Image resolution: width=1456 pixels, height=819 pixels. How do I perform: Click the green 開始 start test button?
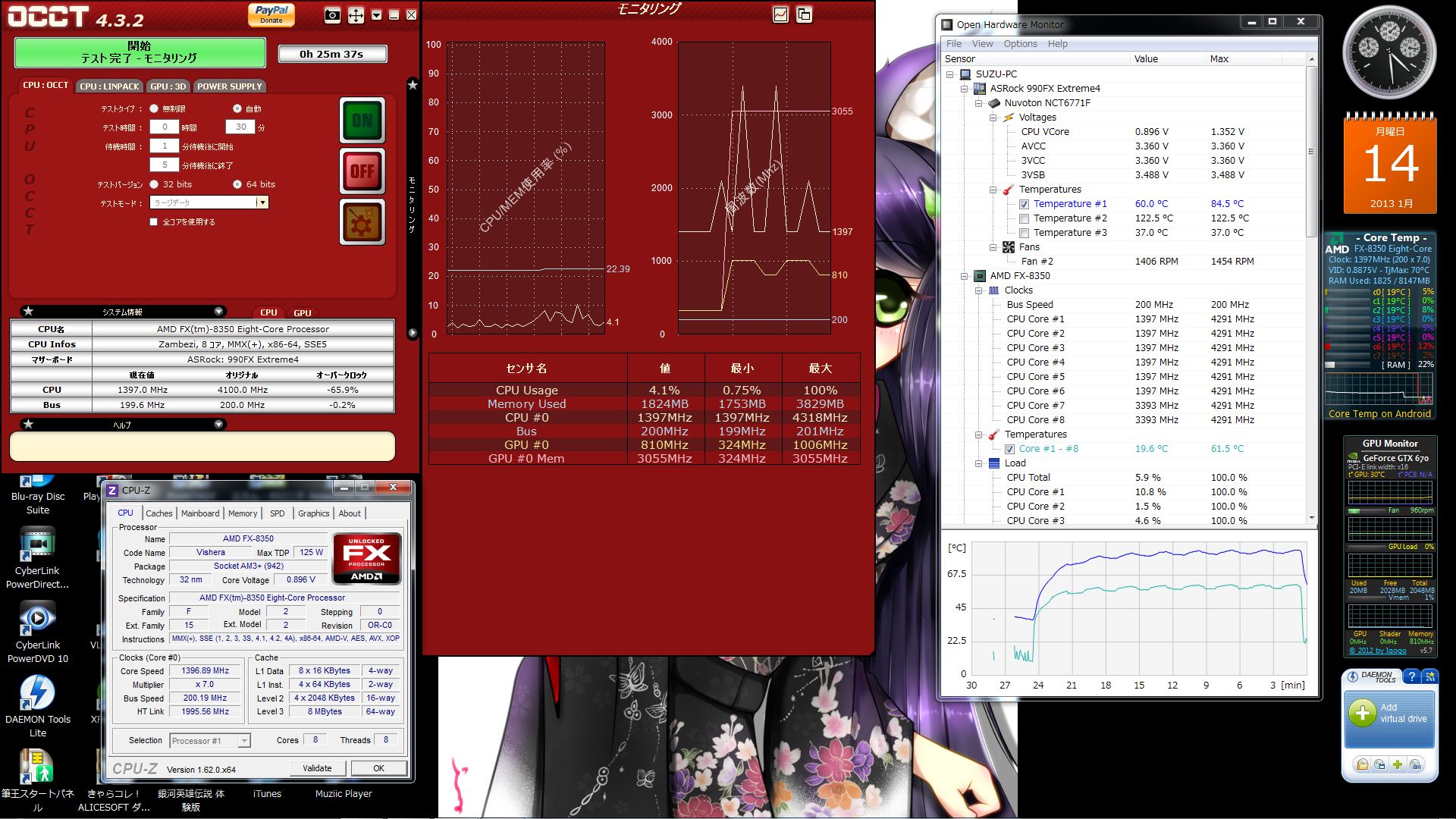click(140, 52)
